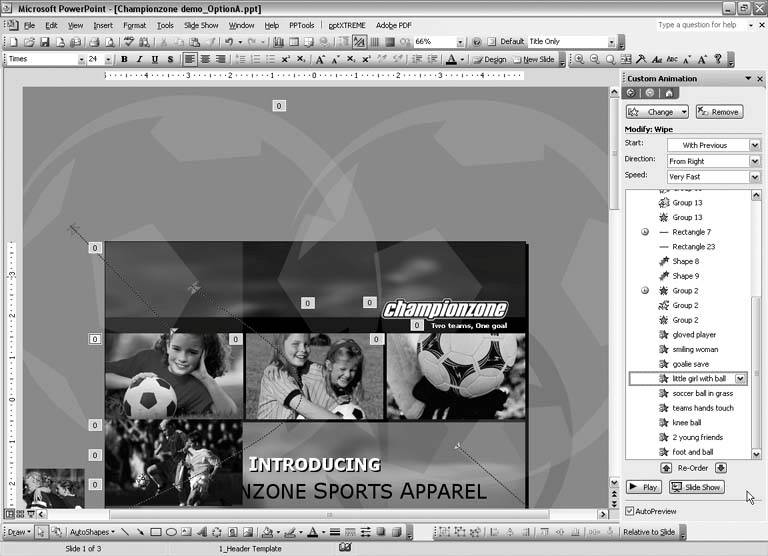Screen dimensions: 768x556
Task: Select the Oval drawing tool
Action: 171,532
